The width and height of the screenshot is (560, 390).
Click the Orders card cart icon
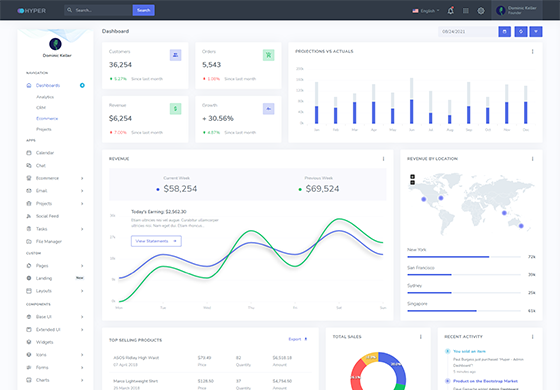tap(269, 55)
